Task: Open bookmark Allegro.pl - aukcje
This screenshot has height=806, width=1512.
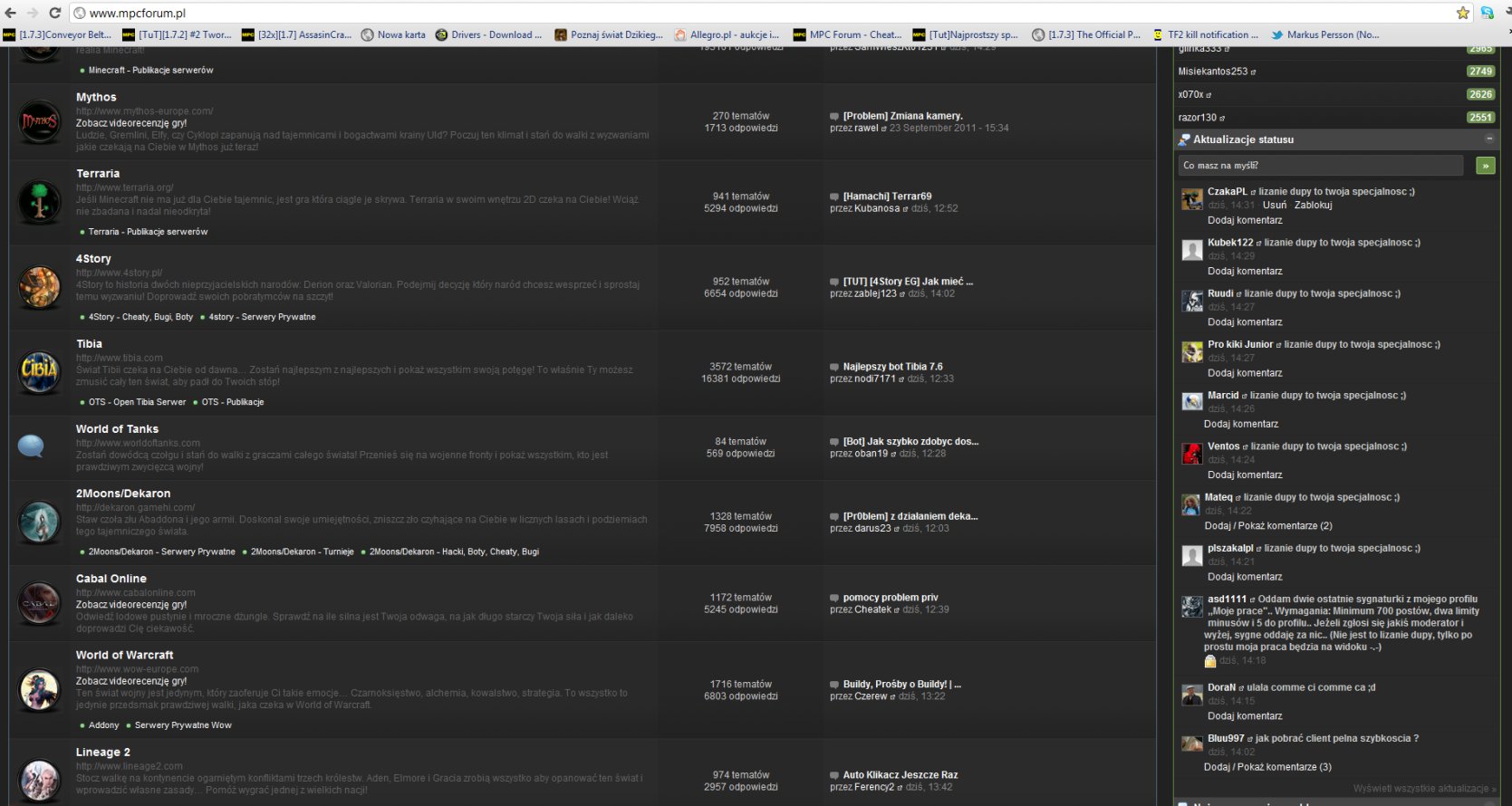Action: pos(727,34)
